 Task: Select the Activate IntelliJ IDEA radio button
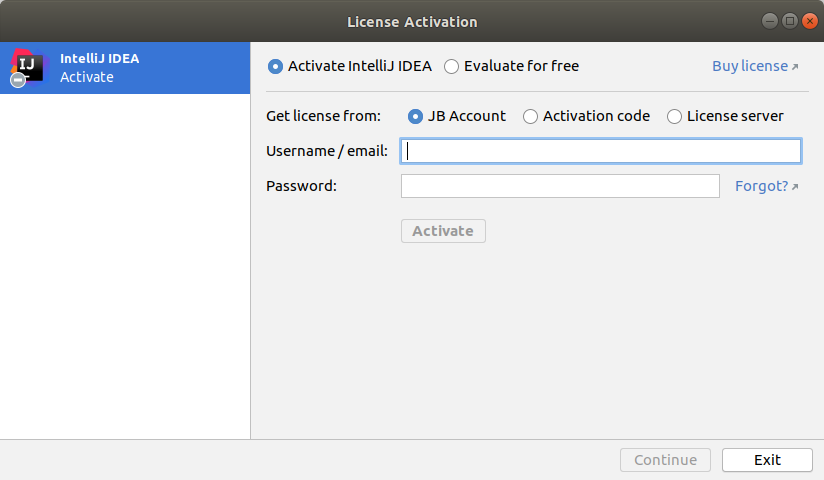coord(275,66)
